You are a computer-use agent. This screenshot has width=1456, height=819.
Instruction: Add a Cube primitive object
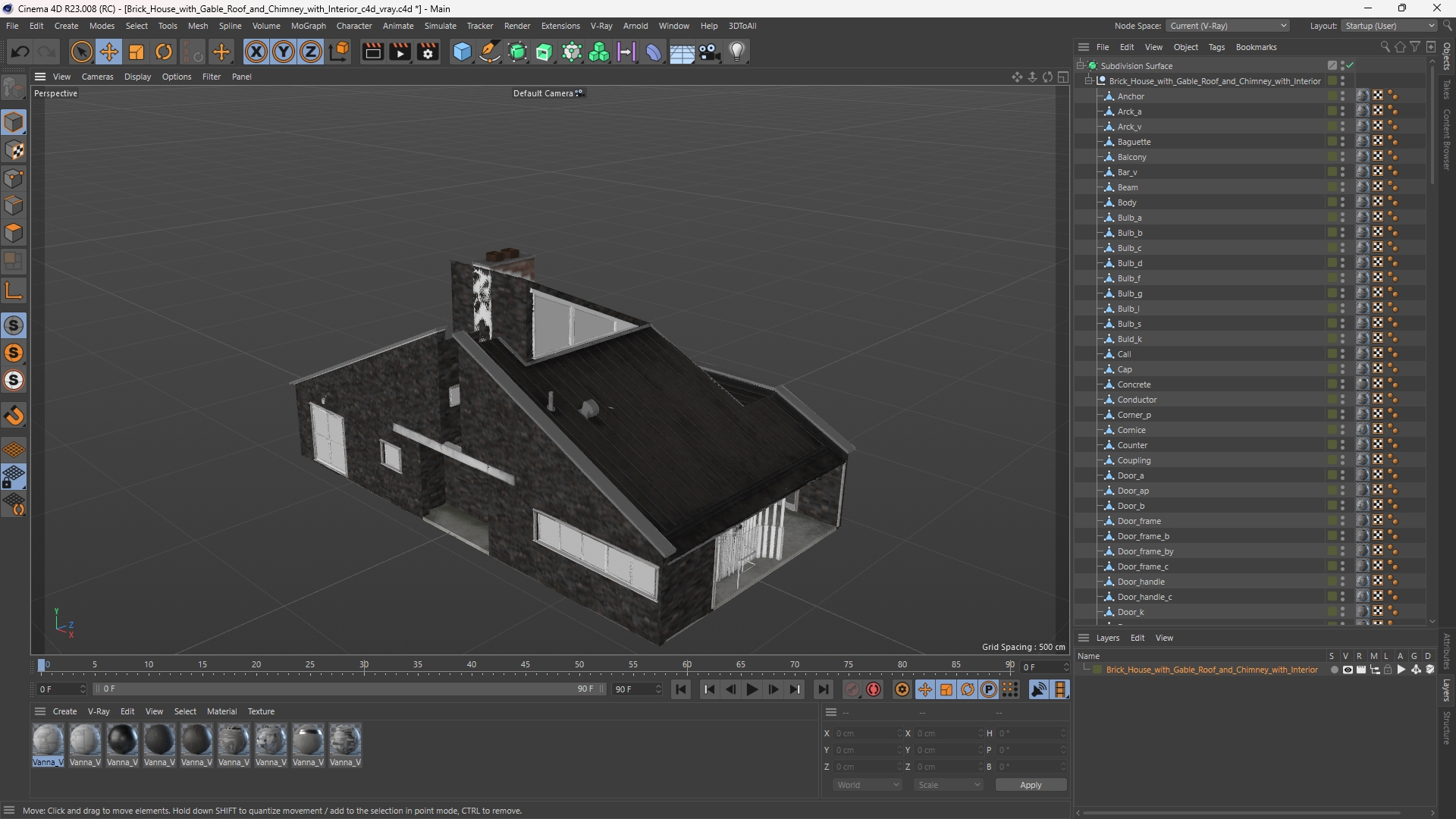[462, 52]
